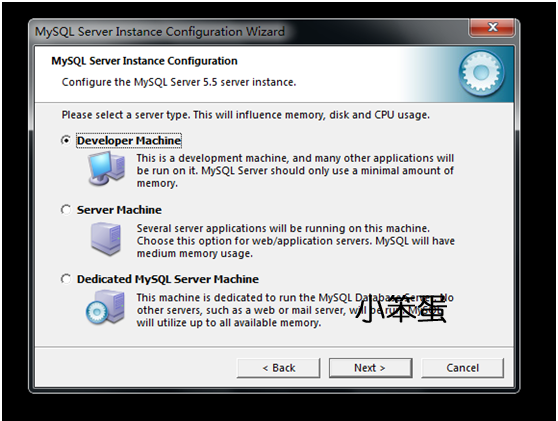Click the Server Machine description paragraph
Viewport: 558px width, 421px height.
pos(296,241)
